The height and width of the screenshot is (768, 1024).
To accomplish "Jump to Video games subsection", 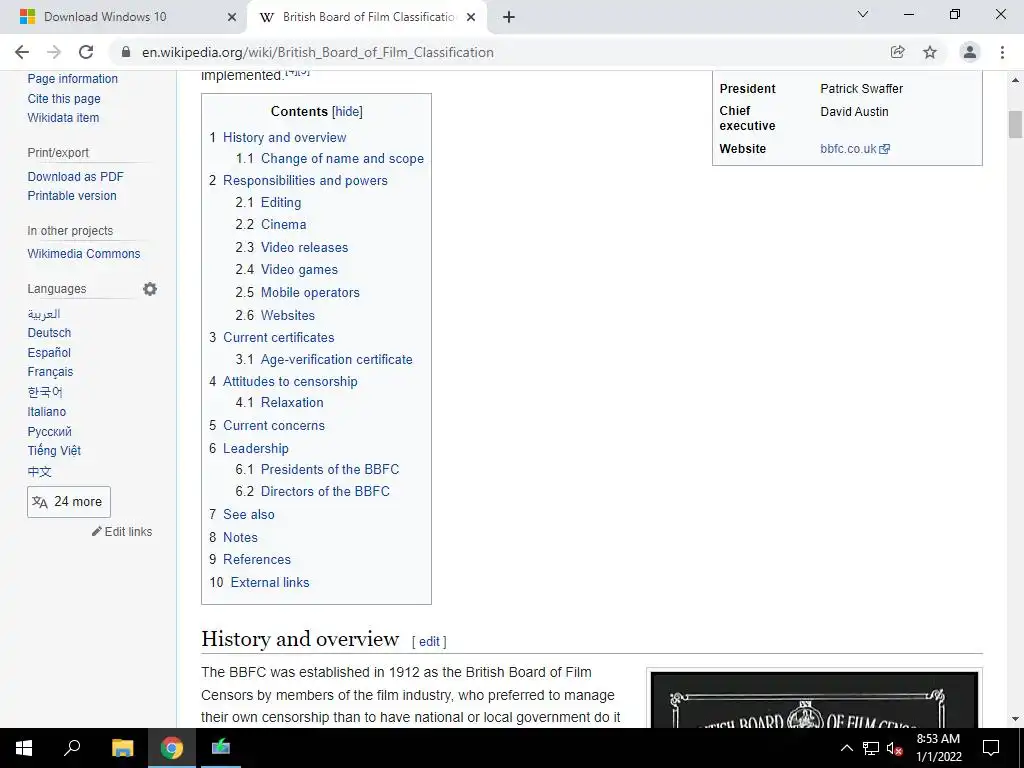I will pos(299,270).
